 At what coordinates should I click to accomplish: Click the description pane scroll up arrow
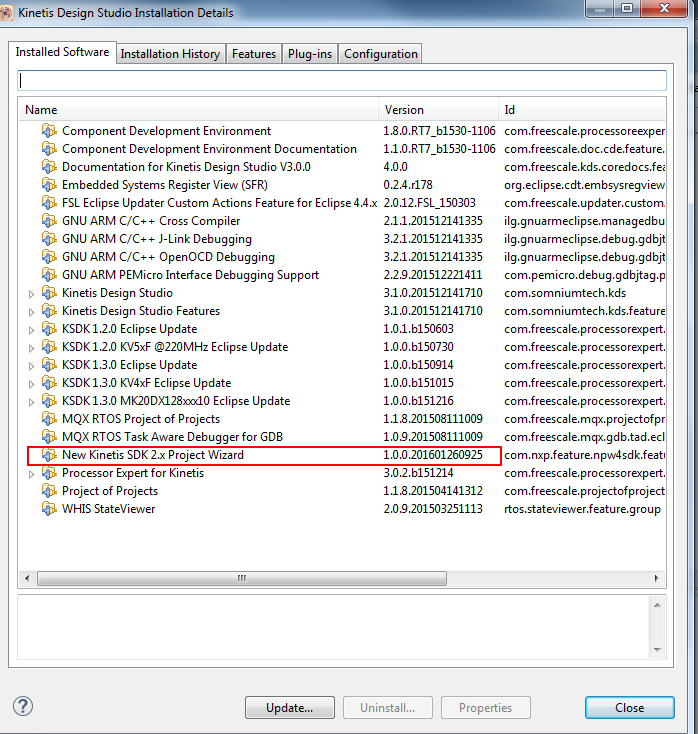[x=657, y=605]
